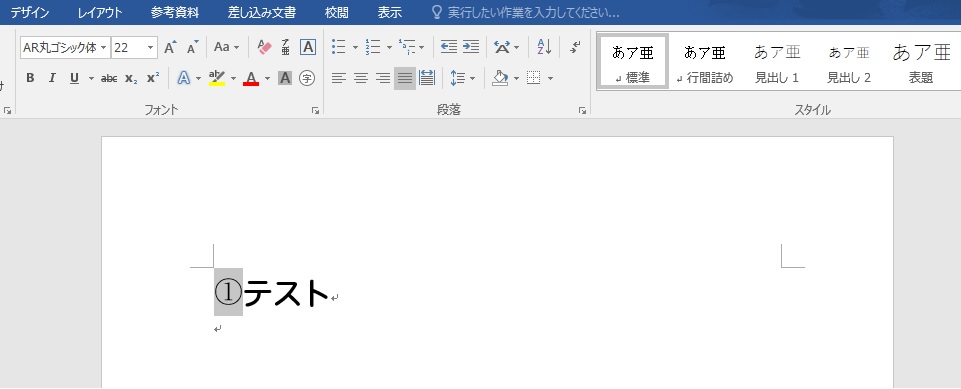The image size is (961, 389).
Task: Open the font color dropdown arrow
Action: click(267, 78)
